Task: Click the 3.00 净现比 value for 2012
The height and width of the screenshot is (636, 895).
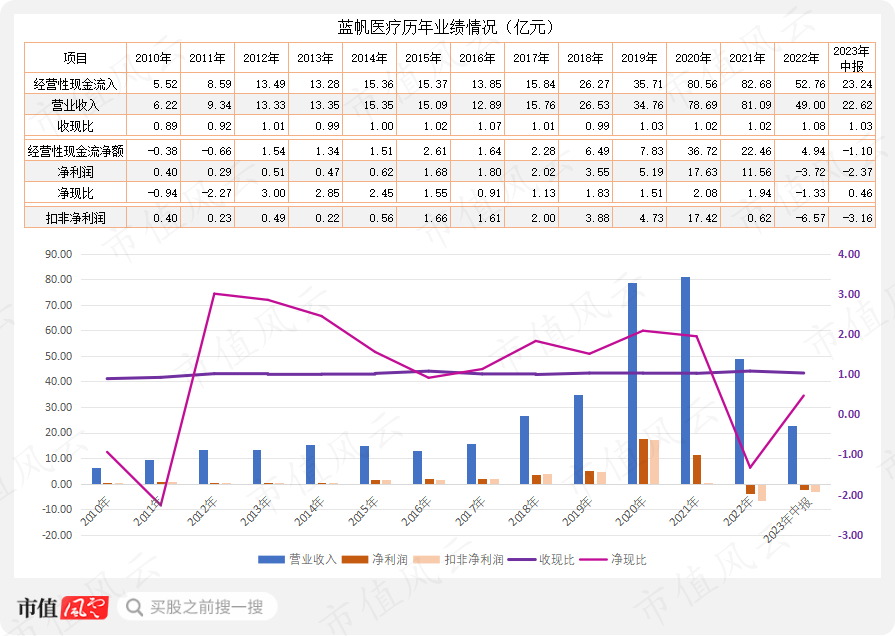Action: click(273, 193)
